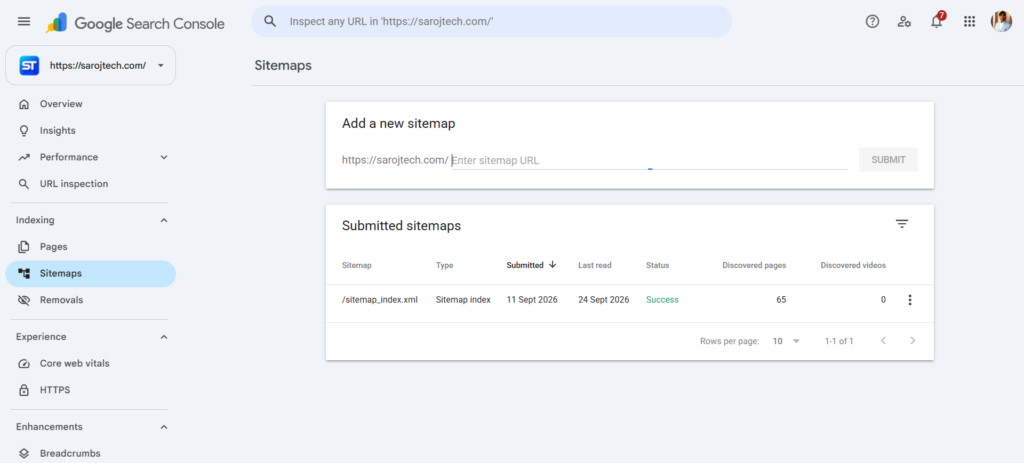Click the Submitted sitemaps heading

tap(402, 226)
